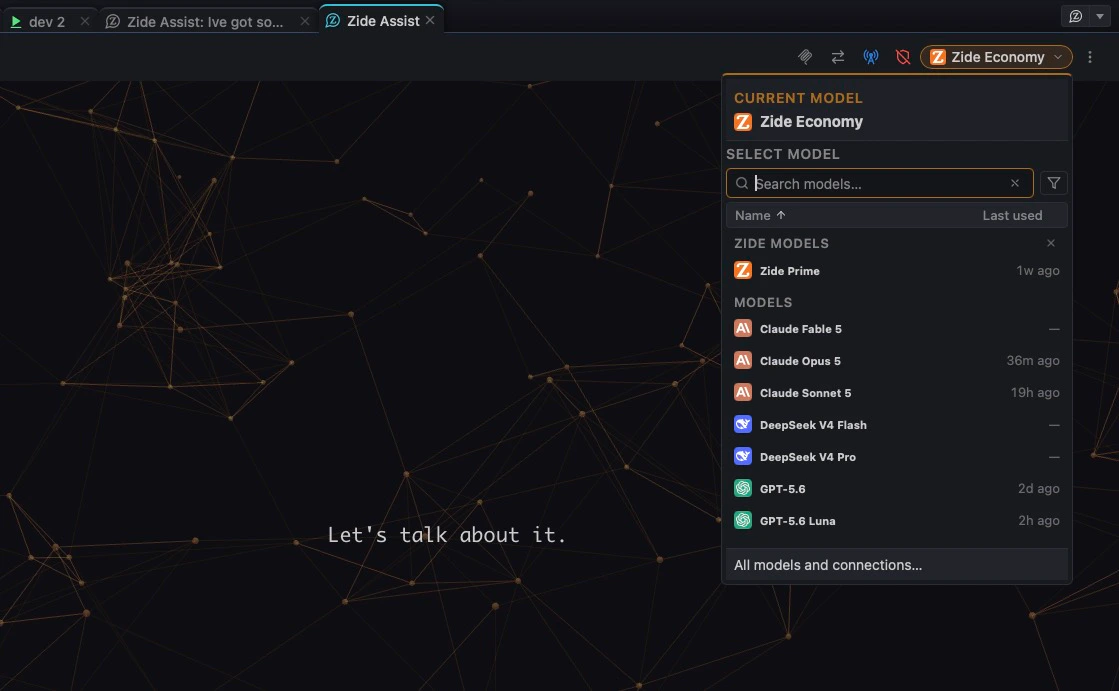Click the Zide chat icon at top right
1119x691 pixels.
(1075, 16)
